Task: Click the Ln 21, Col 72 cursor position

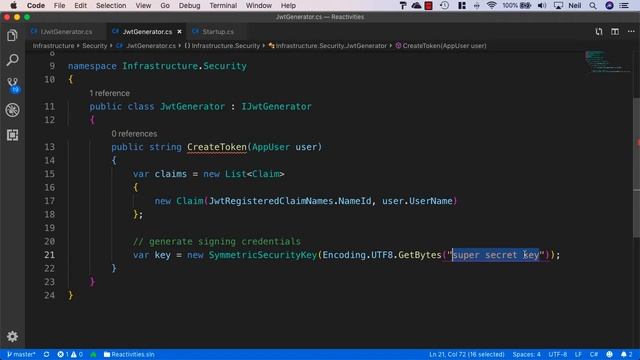Action: click(x=467, y=354)
